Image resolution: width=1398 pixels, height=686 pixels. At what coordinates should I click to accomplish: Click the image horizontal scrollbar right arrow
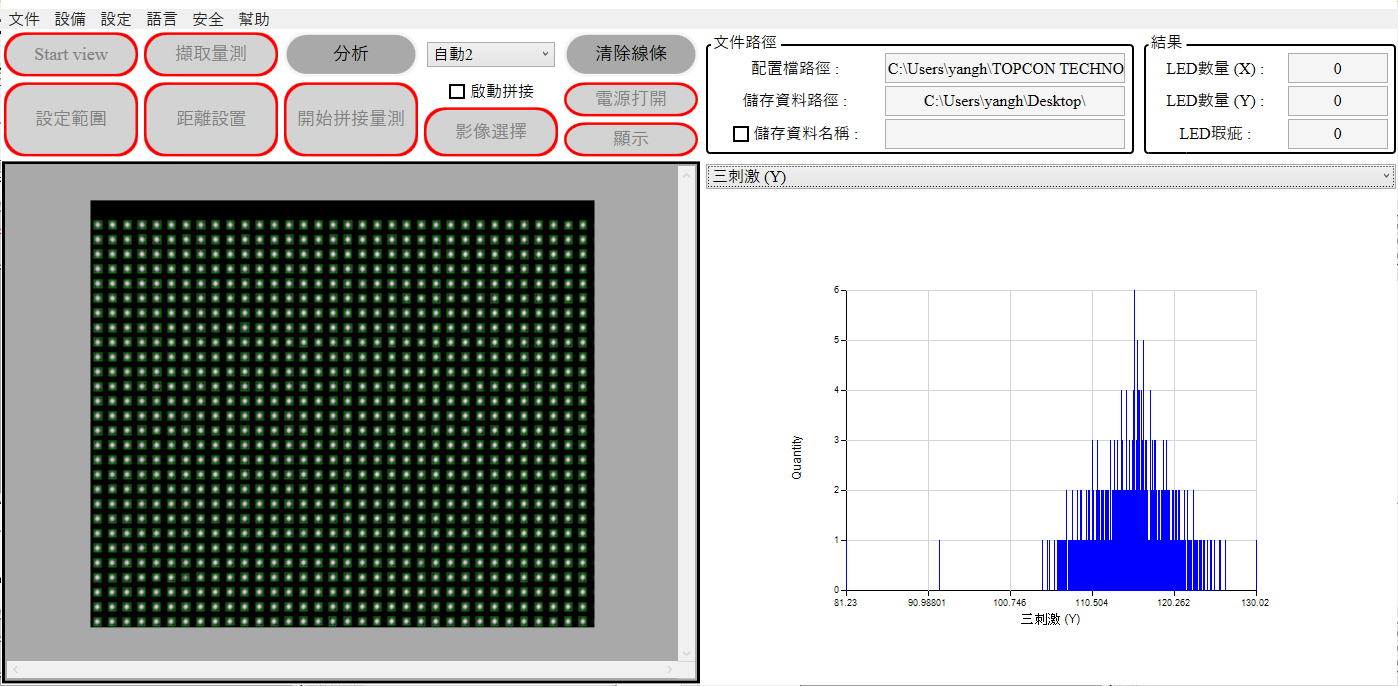670,669
